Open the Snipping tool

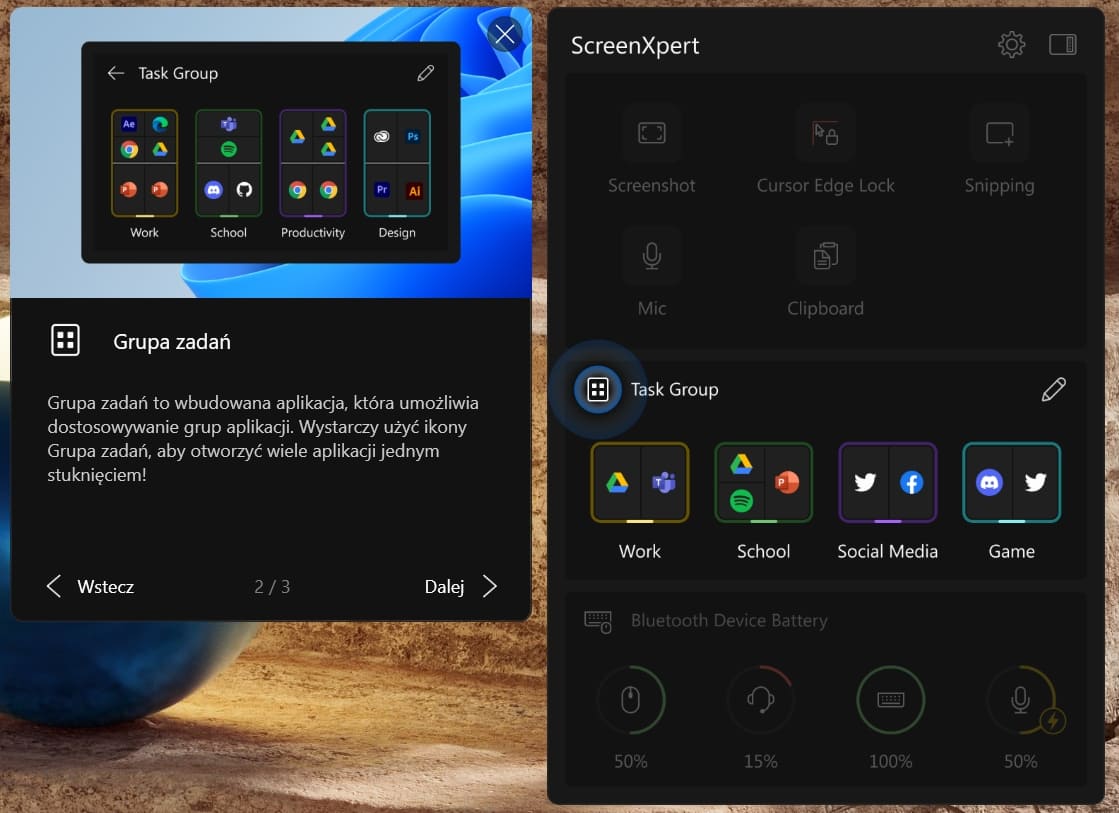[x=999, y=134]
